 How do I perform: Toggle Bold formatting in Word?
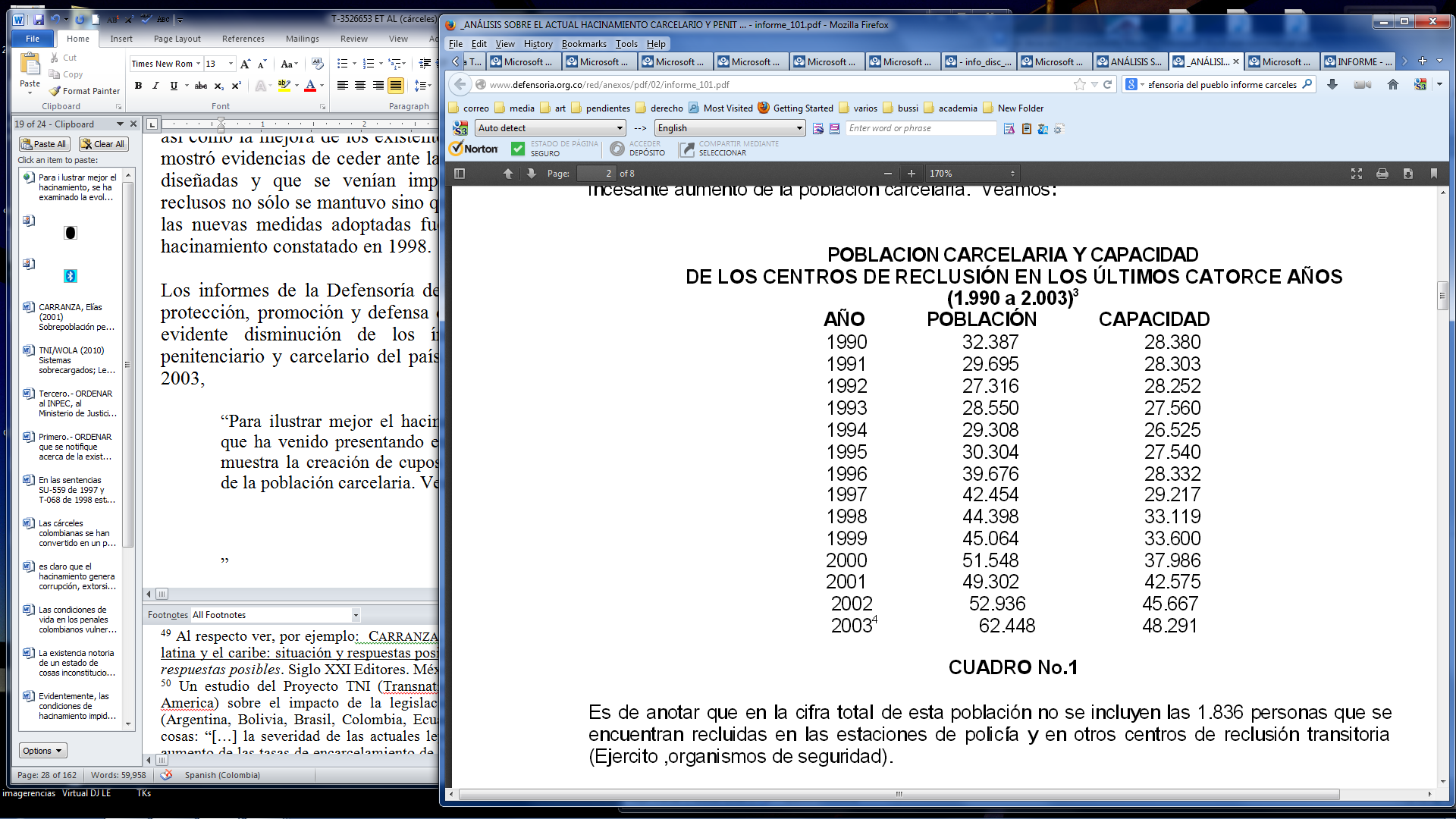138,86
